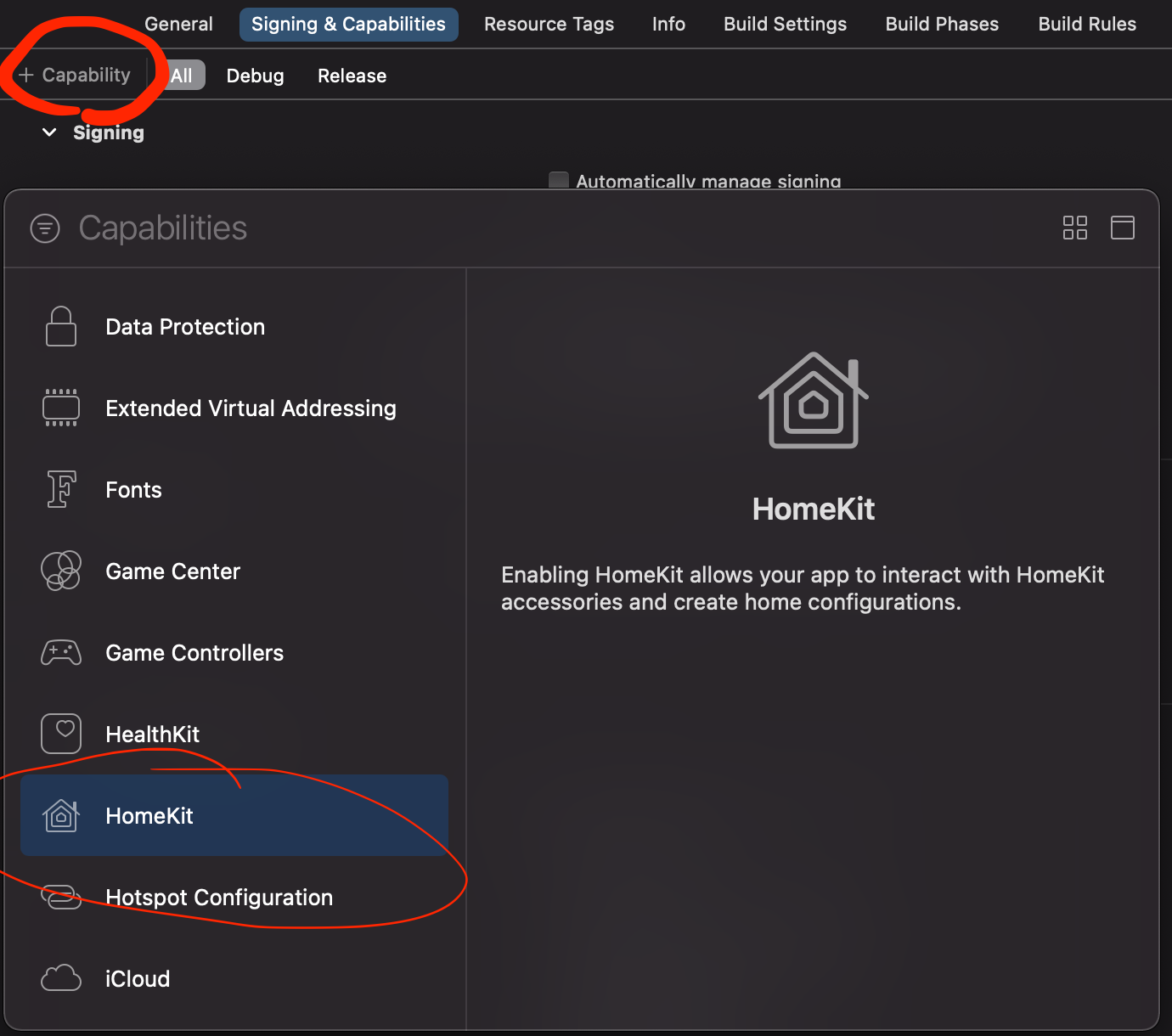Toggle Automatically manage signing checkbox
Image resolution: width=1172 pixels, height=1036 pixels.
pyautogui.click(x=559, y=180)
